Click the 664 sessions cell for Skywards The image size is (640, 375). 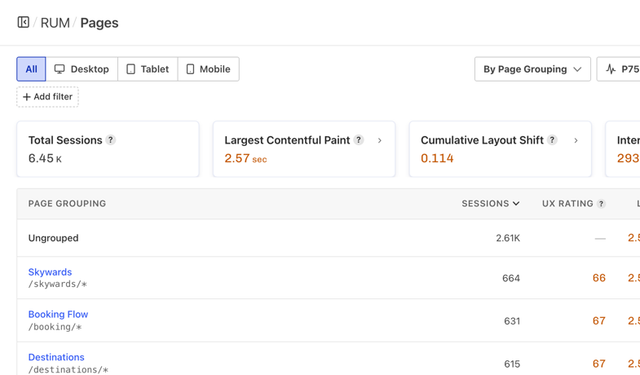coord(511,278)
